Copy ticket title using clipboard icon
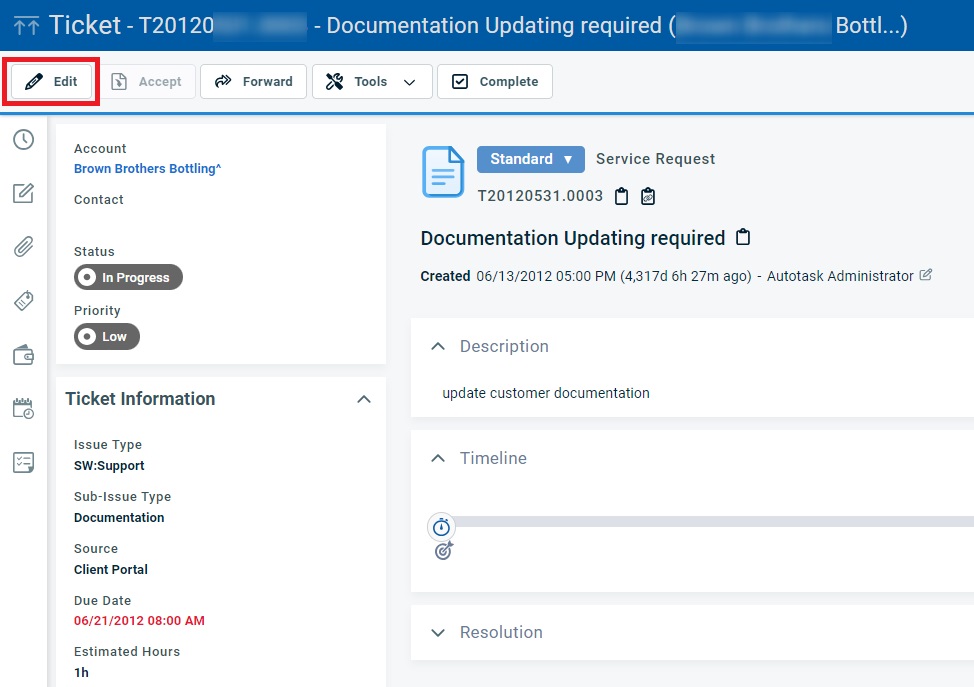The height and width of the screenshot is (687, 974). pos(742,238)
